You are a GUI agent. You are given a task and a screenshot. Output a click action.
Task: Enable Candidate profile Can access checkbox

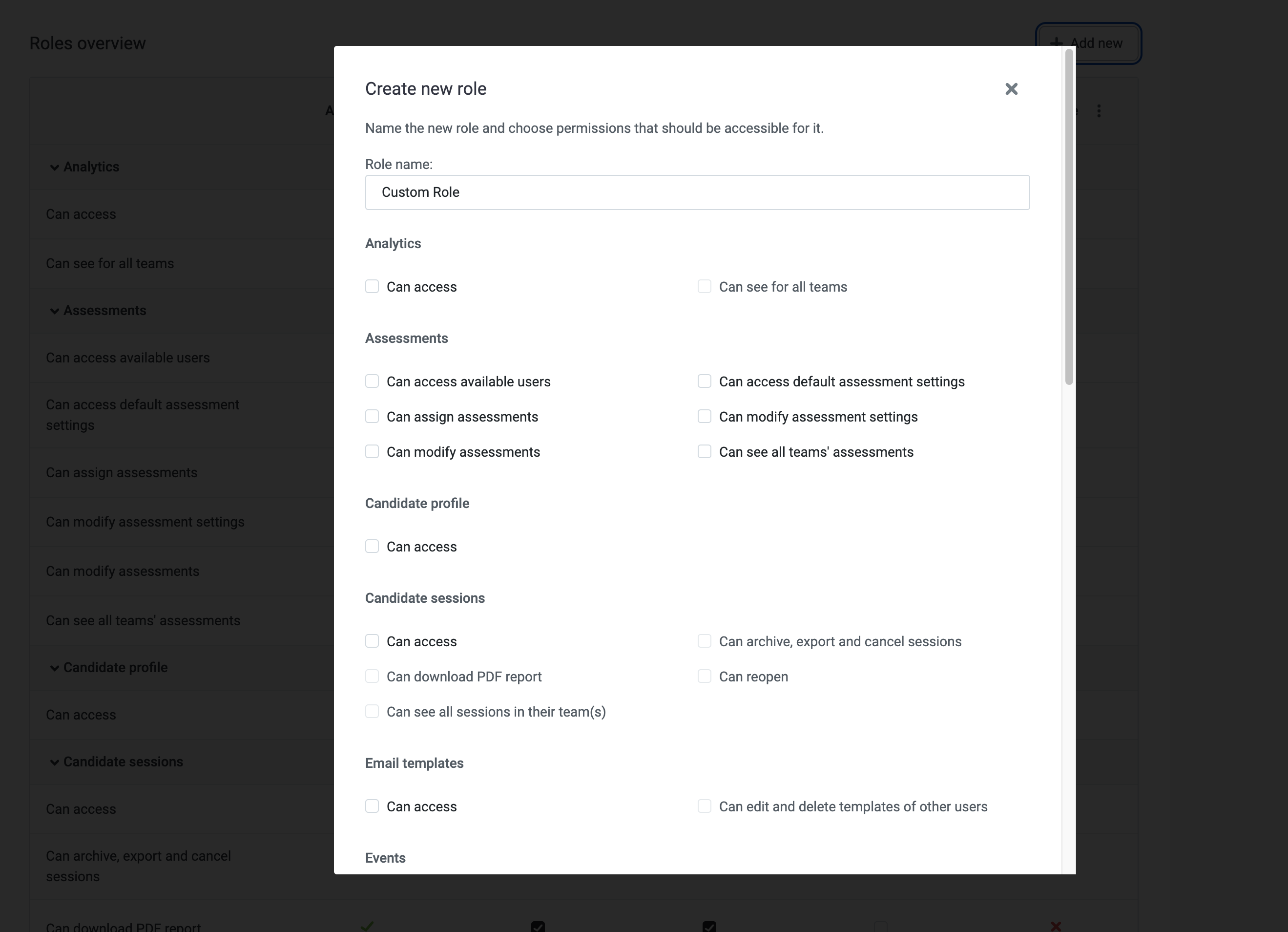point(372,546)
